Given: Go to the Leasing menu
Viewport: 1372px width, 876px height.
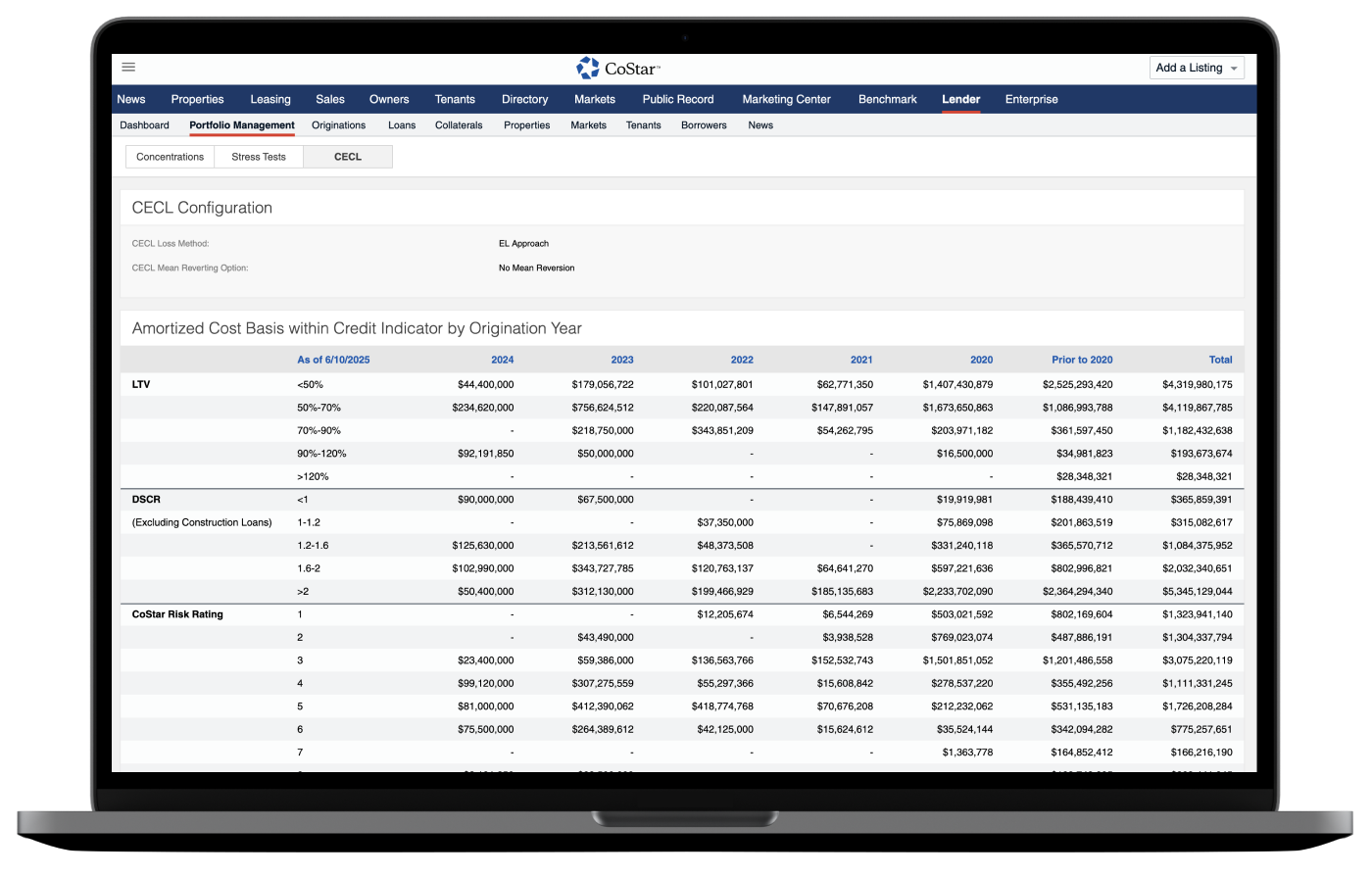Looking at the screenshot, I should coord(269,99).
